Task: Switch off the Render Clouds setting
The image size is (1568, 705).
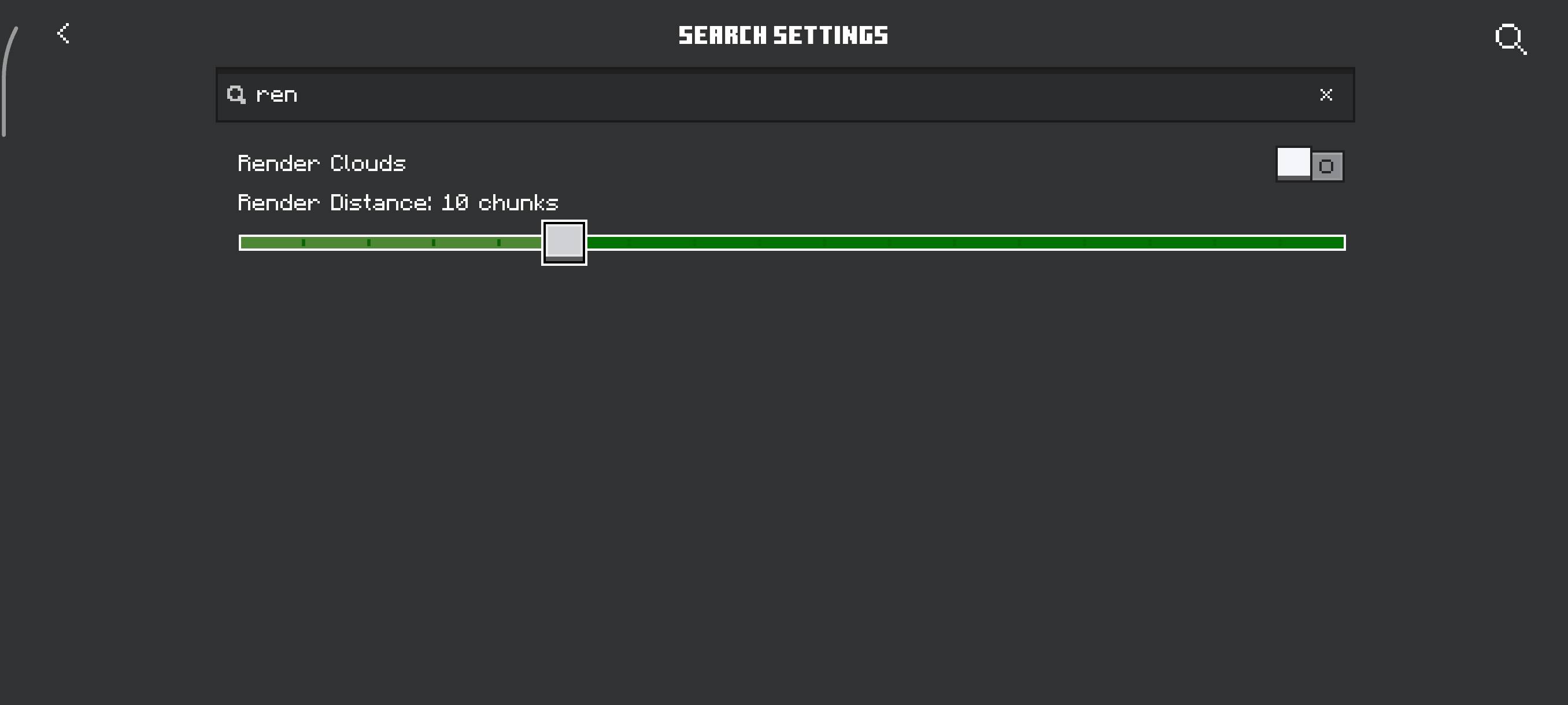Action: coord(1310,165)
